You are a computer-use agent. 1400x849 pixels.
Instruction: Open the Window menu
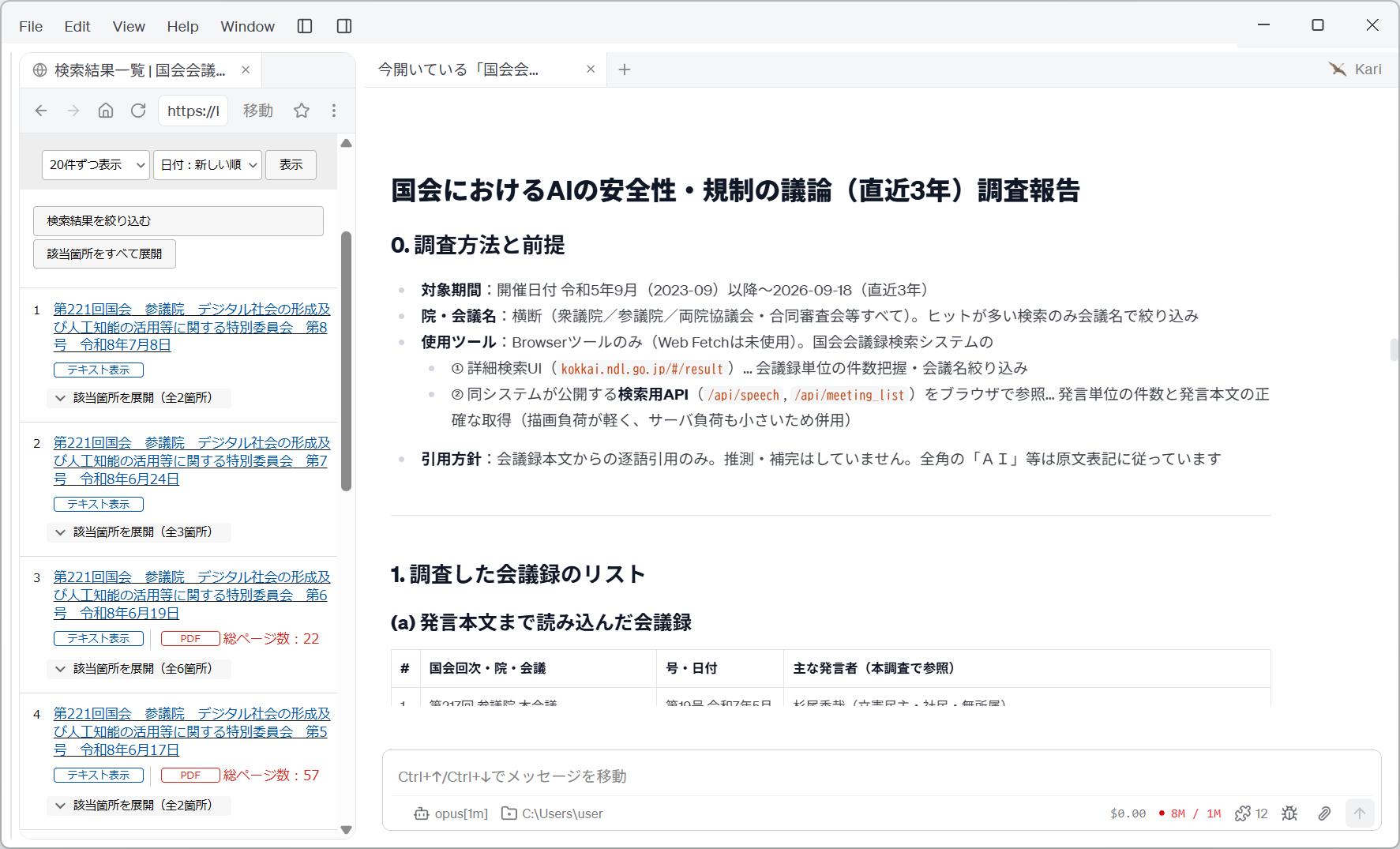pyautogui.click(x=247, y=26)
